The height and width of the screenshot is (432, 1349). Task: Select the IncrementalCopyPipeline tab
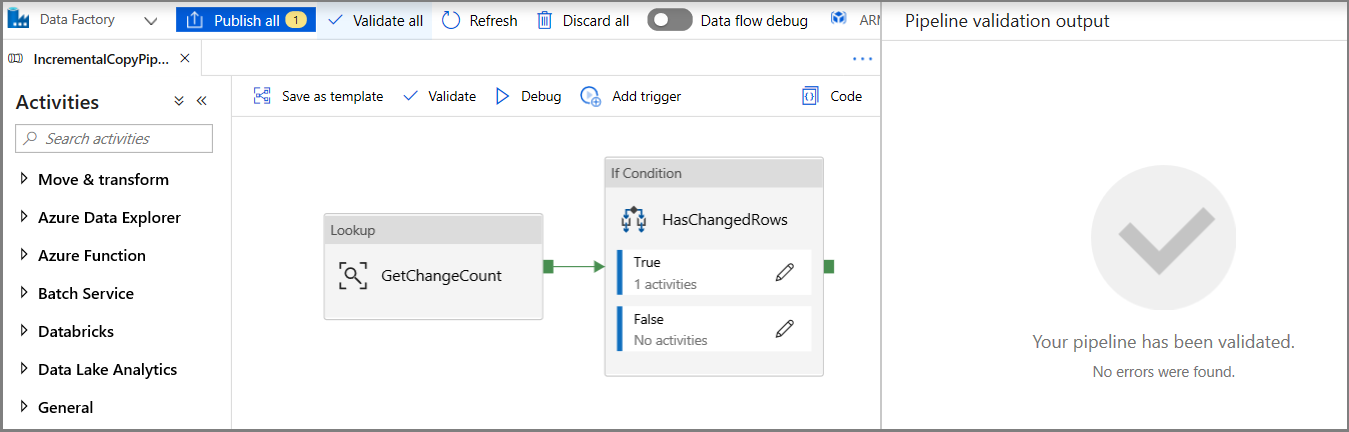point(100,58)
